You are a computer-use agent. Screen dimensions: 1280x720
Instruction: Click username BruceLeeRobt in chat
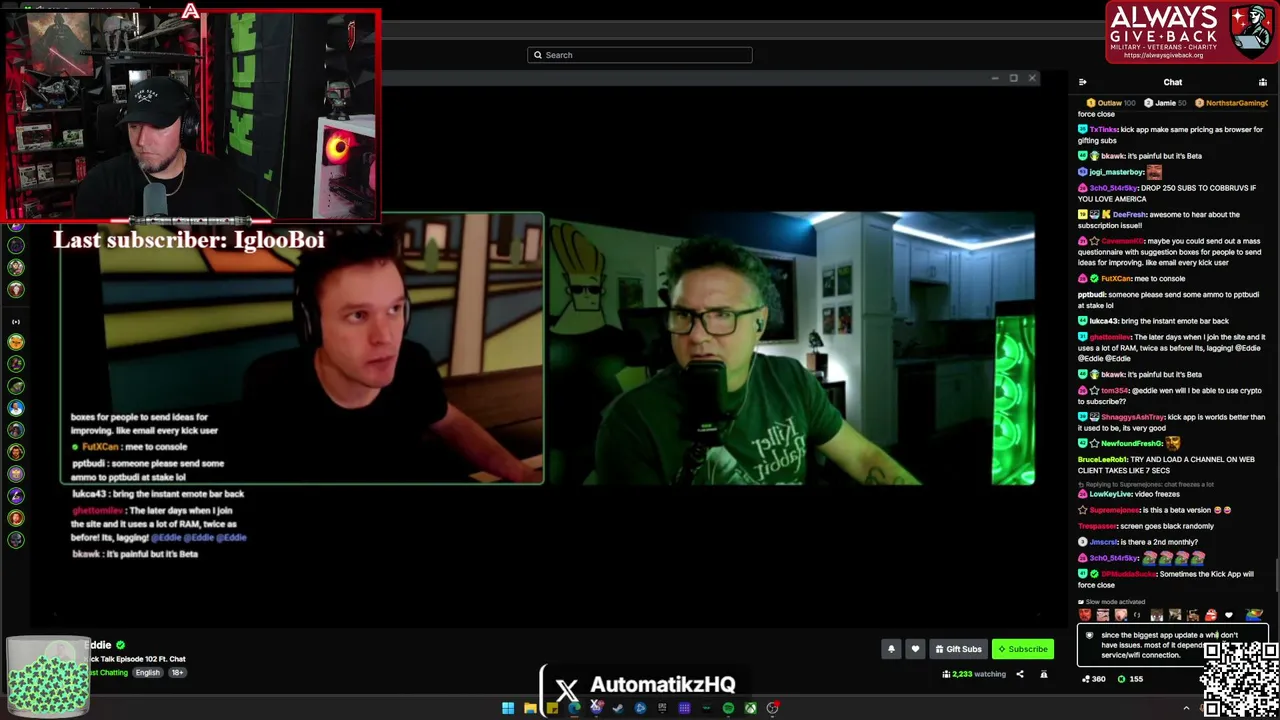click(x=1102, y=459)
